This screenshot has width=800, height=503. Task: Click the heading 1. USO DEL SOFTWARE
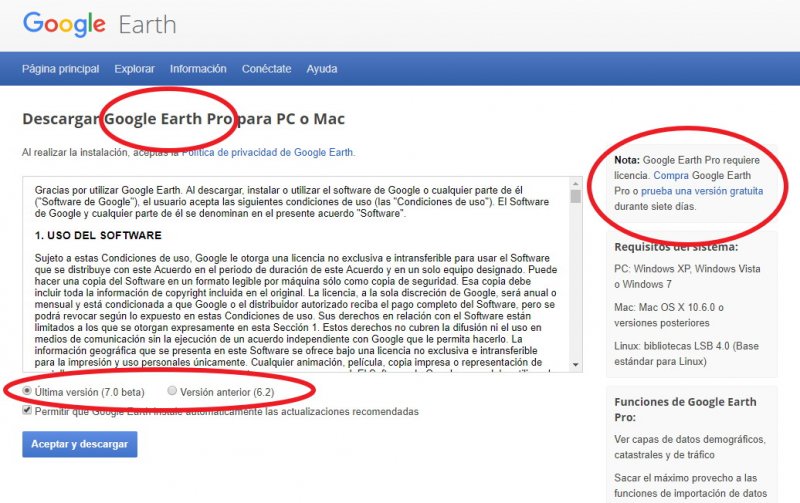point(98,235)
